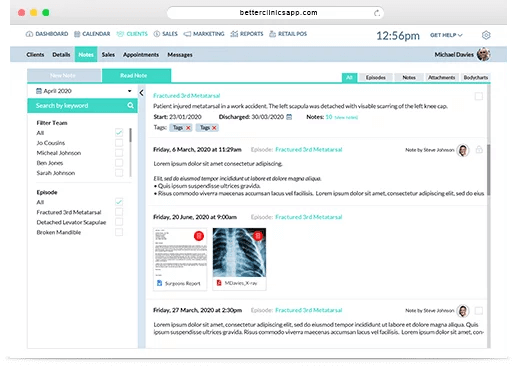Filter by the Notes view tab
516x366 pixels.
409,77
